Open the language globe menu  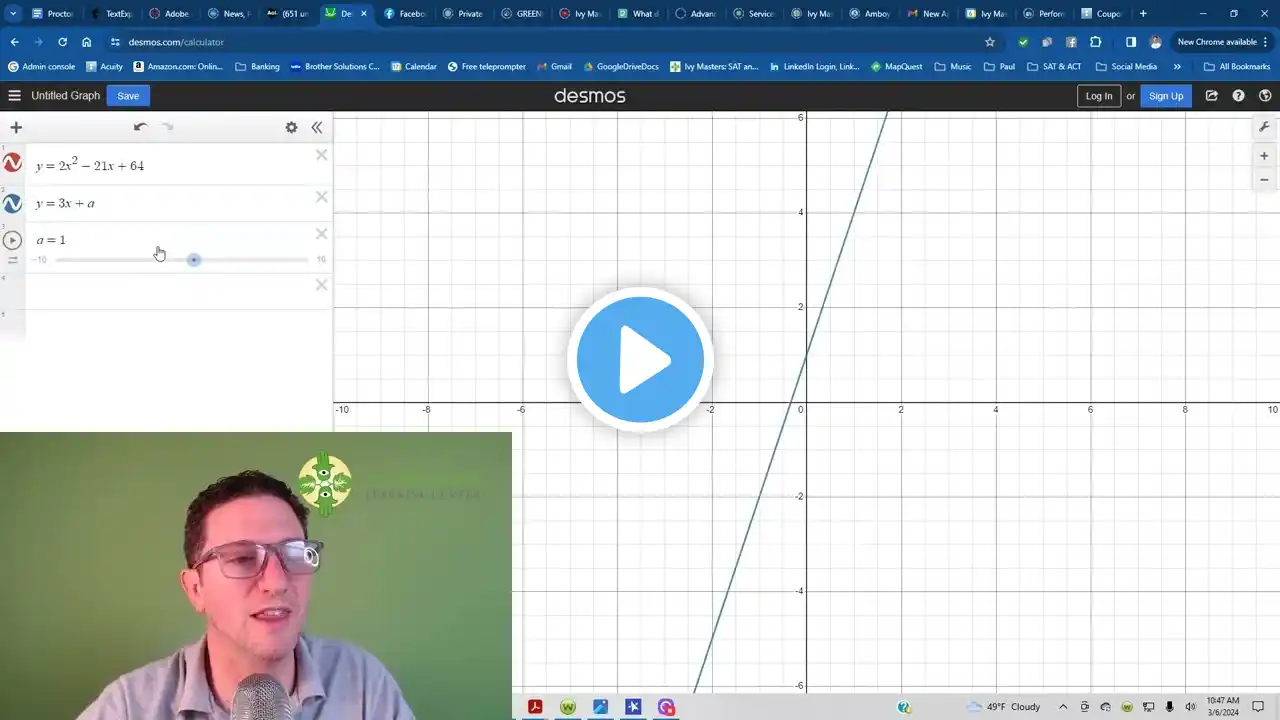coord(1265,96)
